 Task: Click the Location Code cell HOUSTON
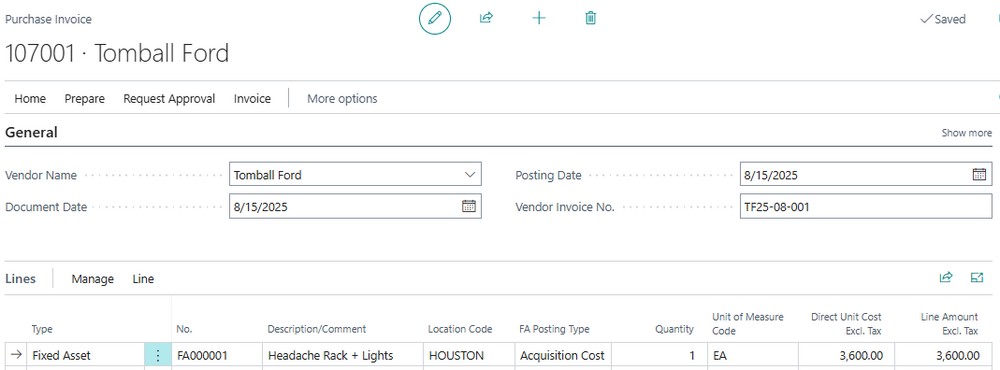point(469,355)
